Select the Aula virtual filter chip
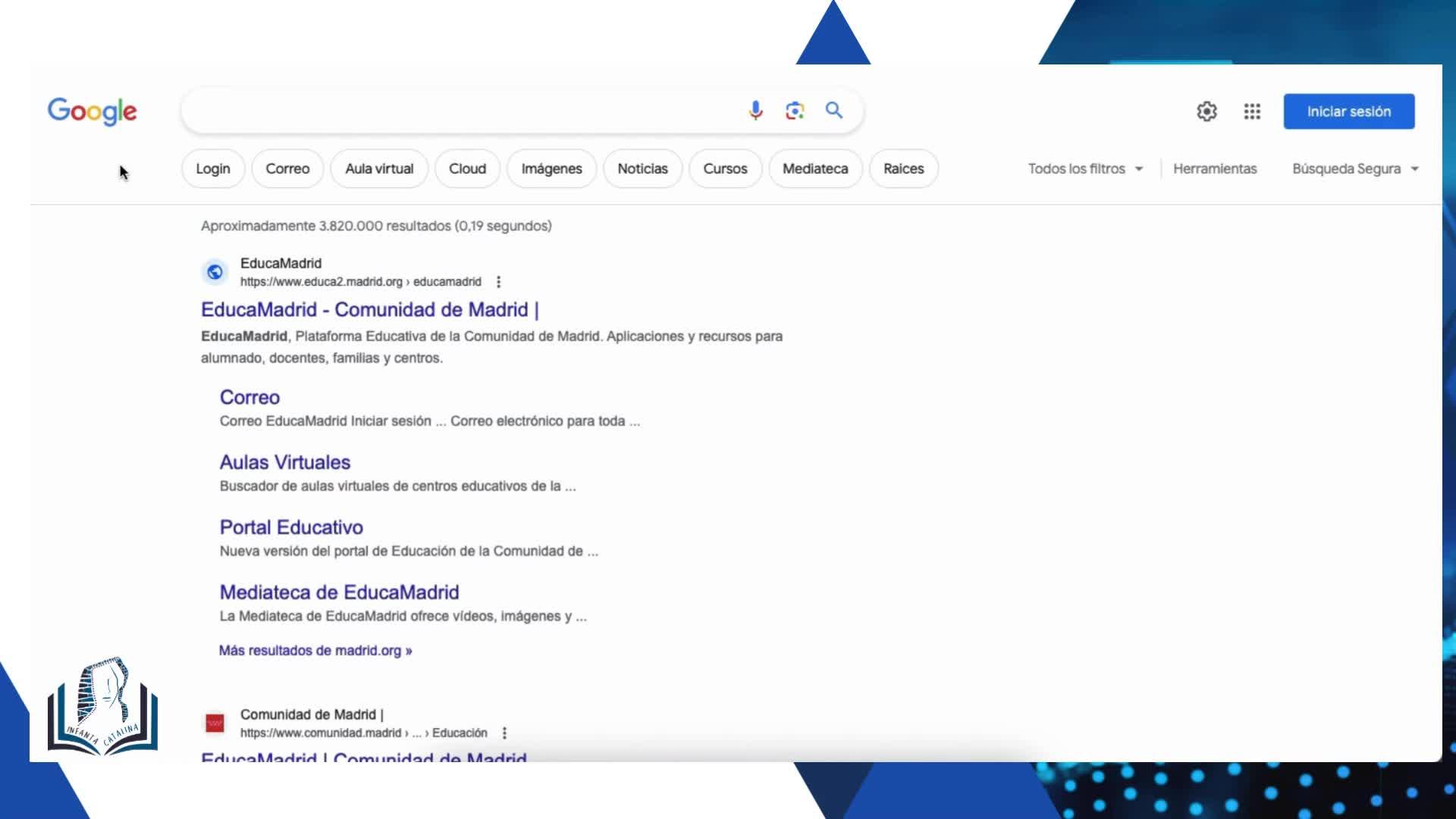 pyautogui.click(x=379, y=169)
